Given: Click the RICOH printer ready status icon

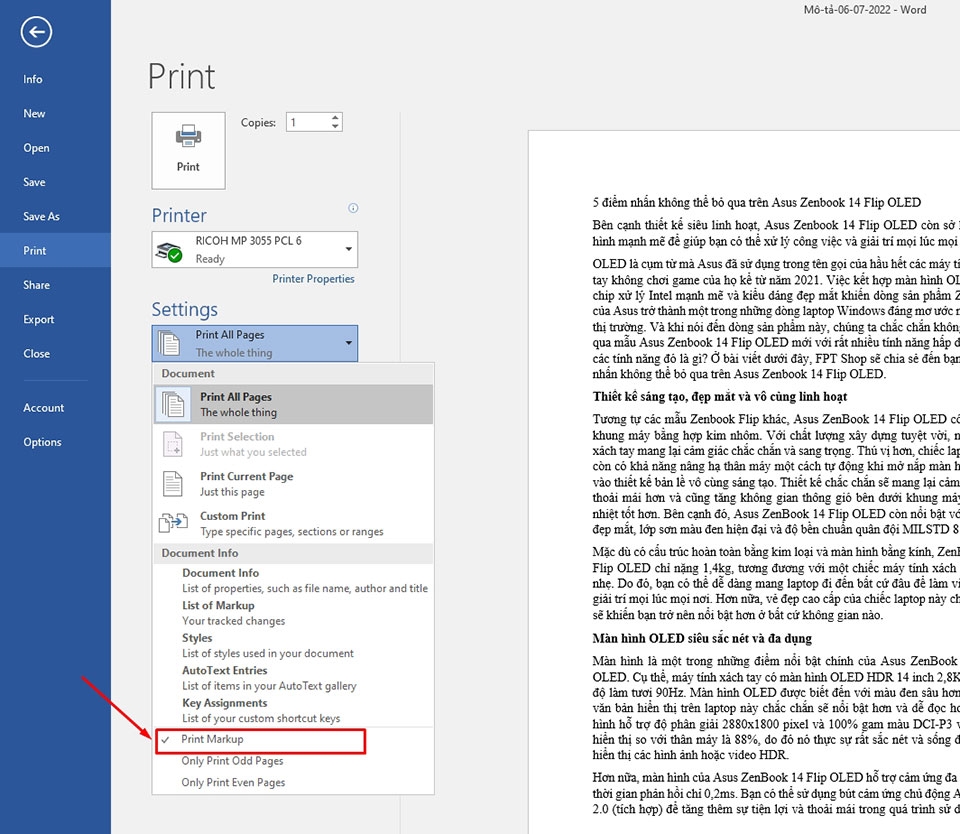Looking at the screenshot, I should (x=169, y=251).
